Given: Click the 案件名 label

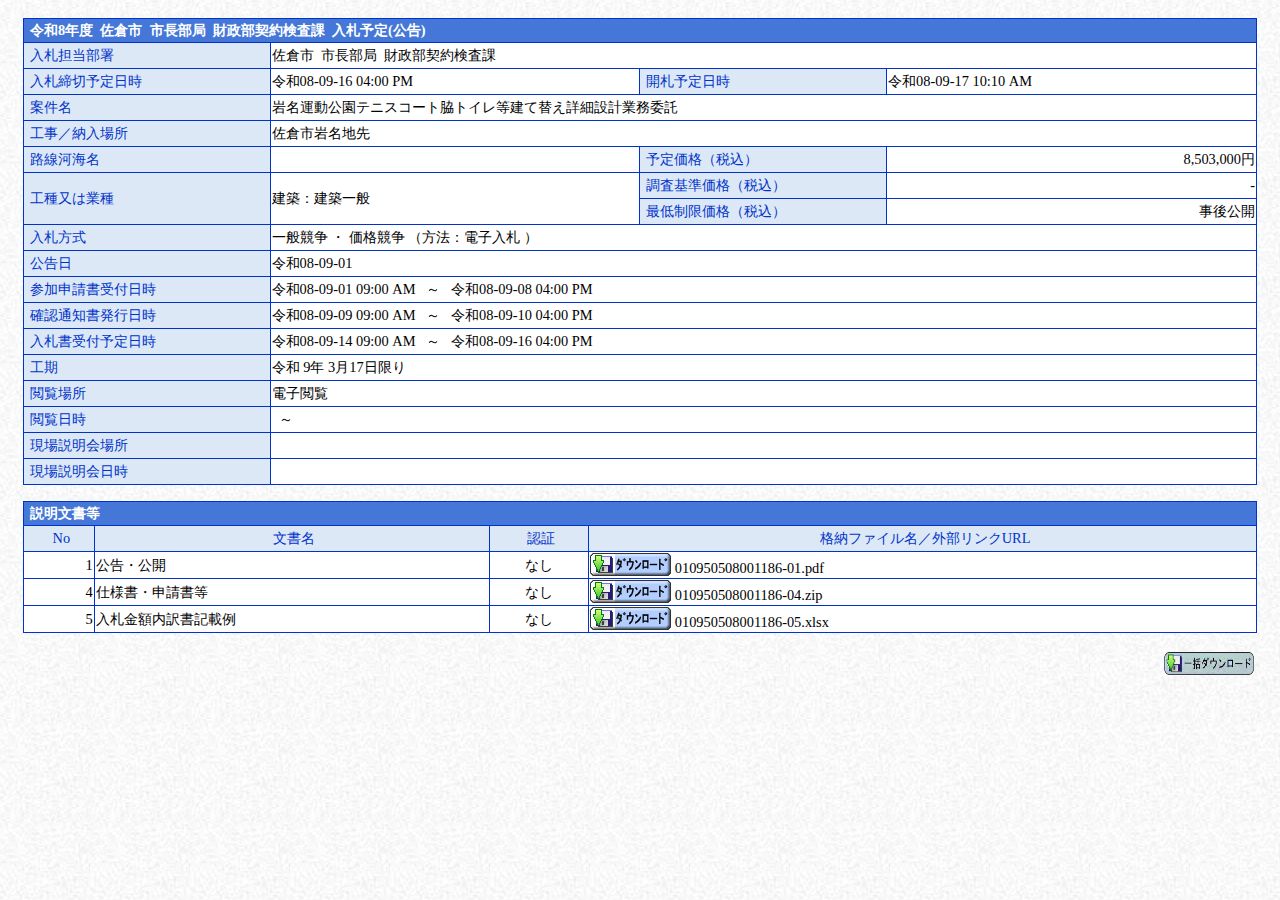Looking at the screenshot, I should pyautogui.click(x=147, y=107).
